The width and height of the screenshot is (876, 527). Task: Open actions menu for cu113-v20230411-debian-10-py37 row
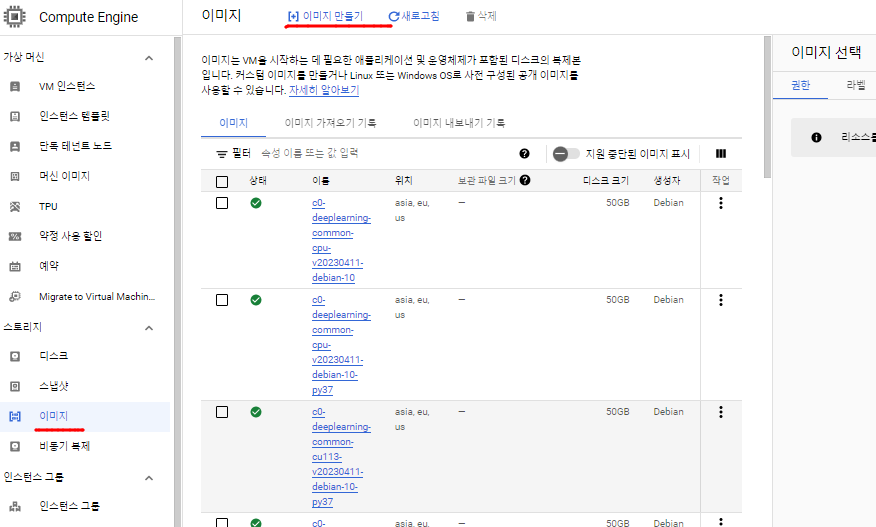721,412
